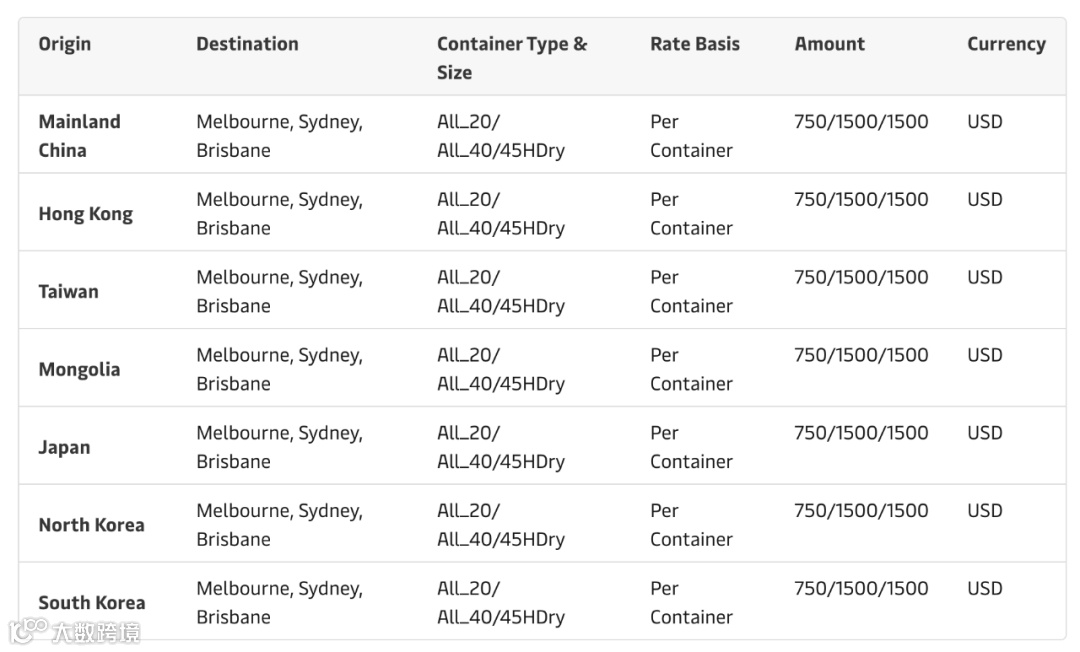The height and width of the screenshot is (652, 1080).
Task: Click Per Container in the Mongolia row
Action: [691, 369]
